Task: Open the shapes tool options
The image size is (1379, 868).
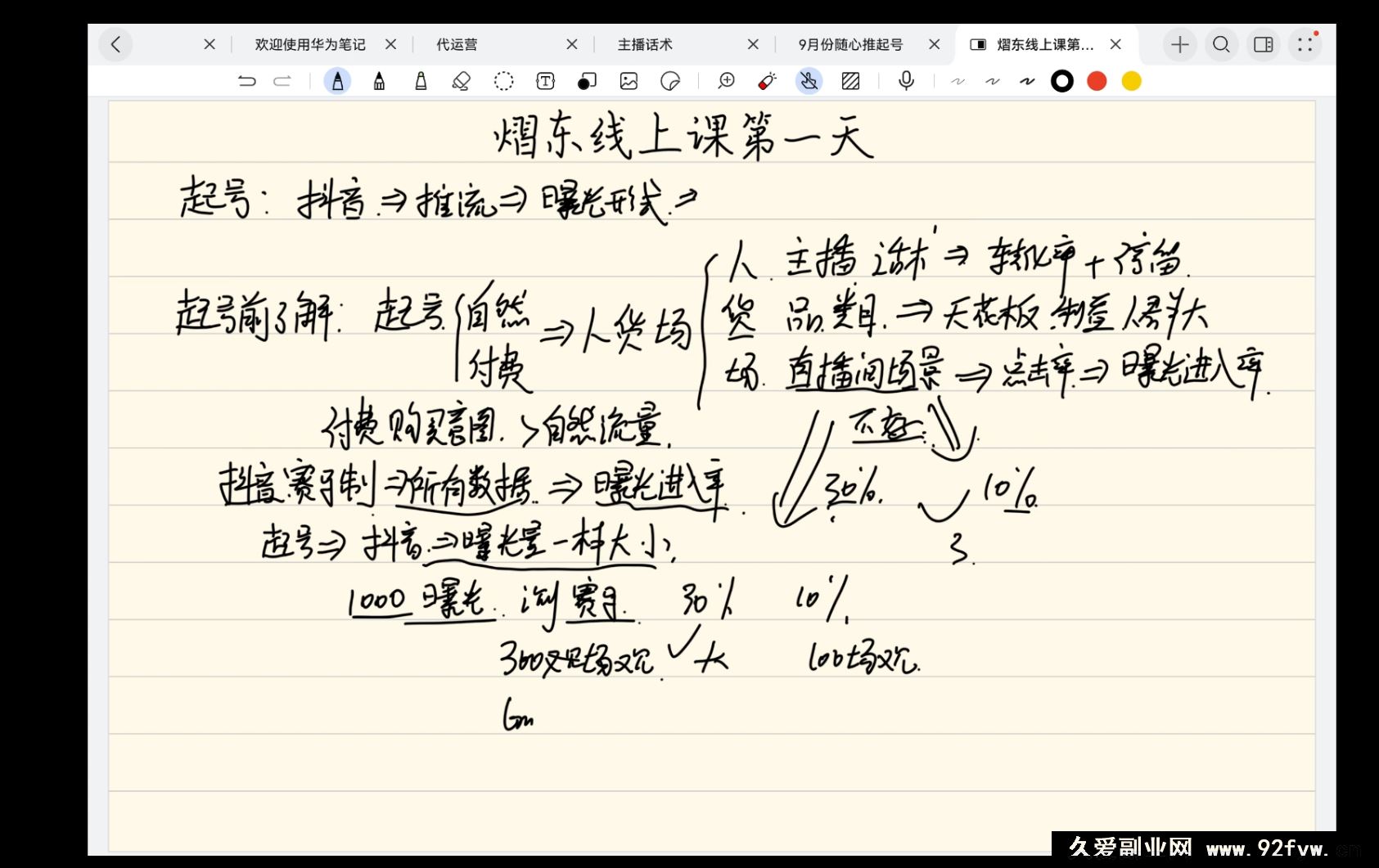Action: 587,81
